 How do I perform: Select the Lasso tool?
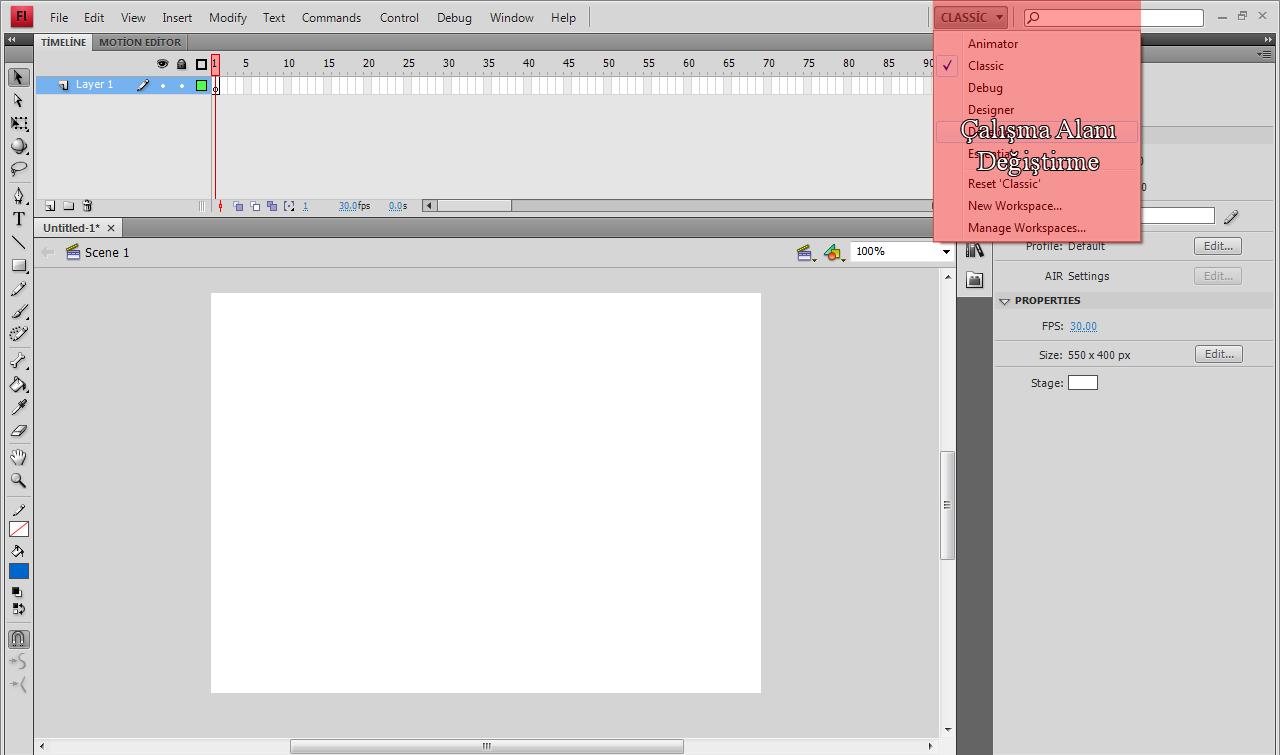click(x=18, y=169)
